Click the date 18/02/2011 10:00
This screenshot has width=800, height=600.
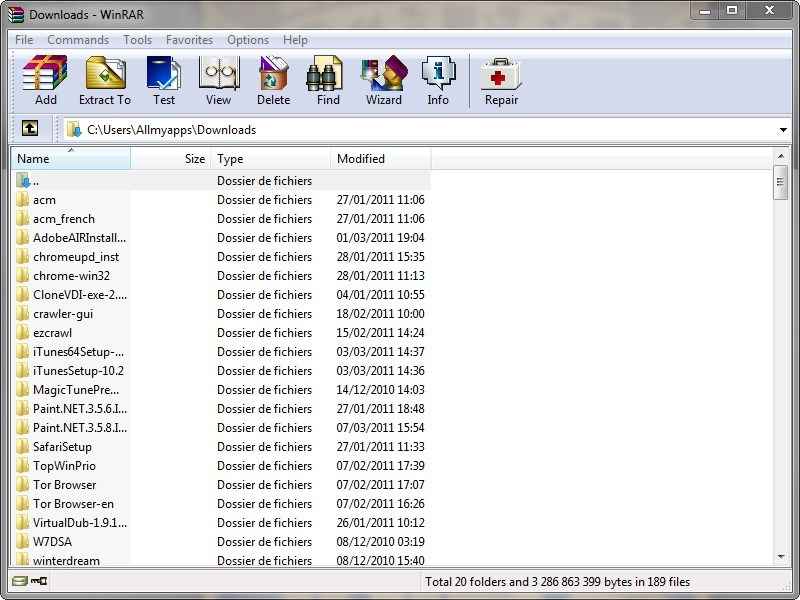(x=380, y=314)
